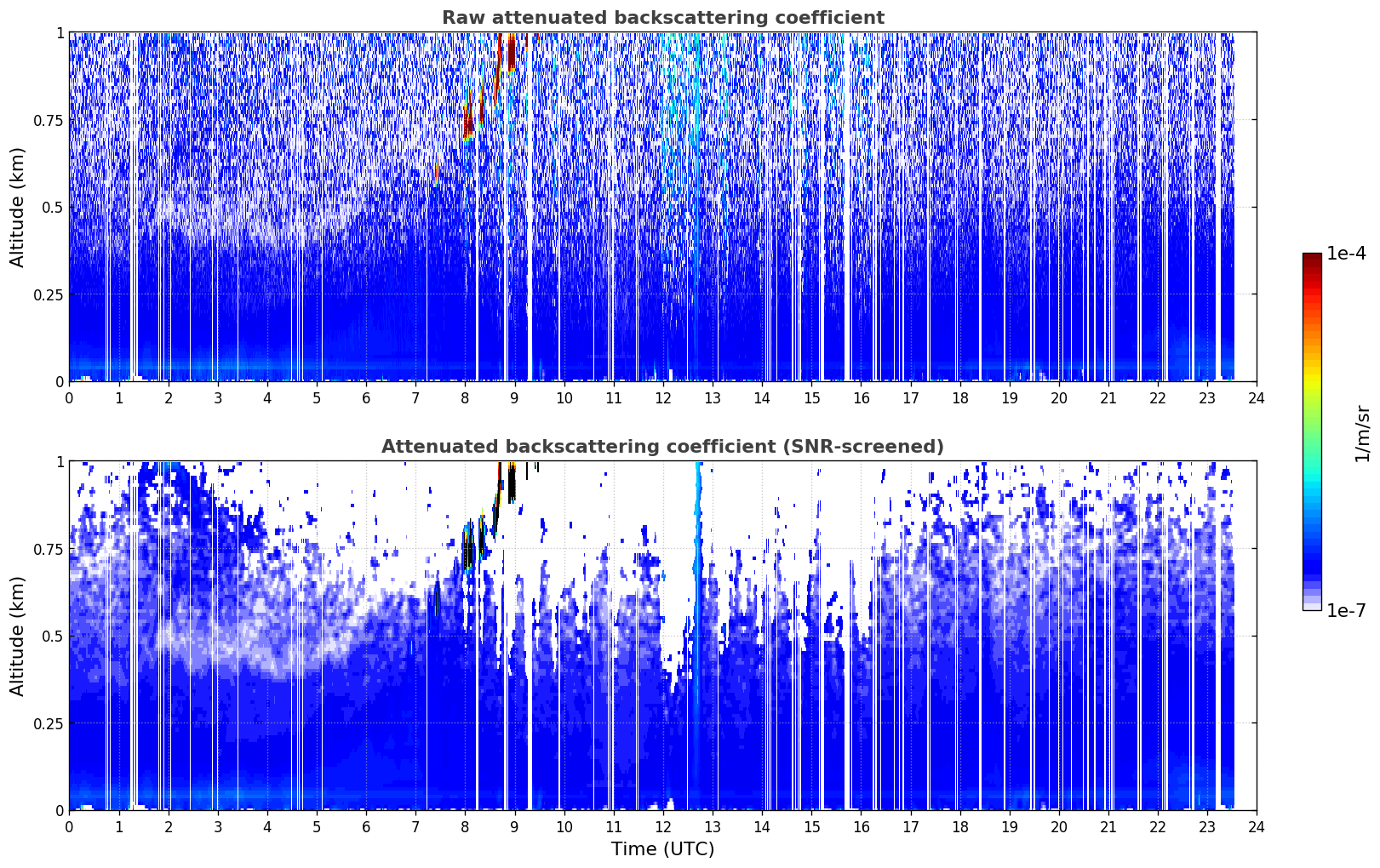The height and width of the screenshot is (868, 1380).
Task: Click the Raw attenuated backscattering coefficient title
Action: tap(662, 18)
